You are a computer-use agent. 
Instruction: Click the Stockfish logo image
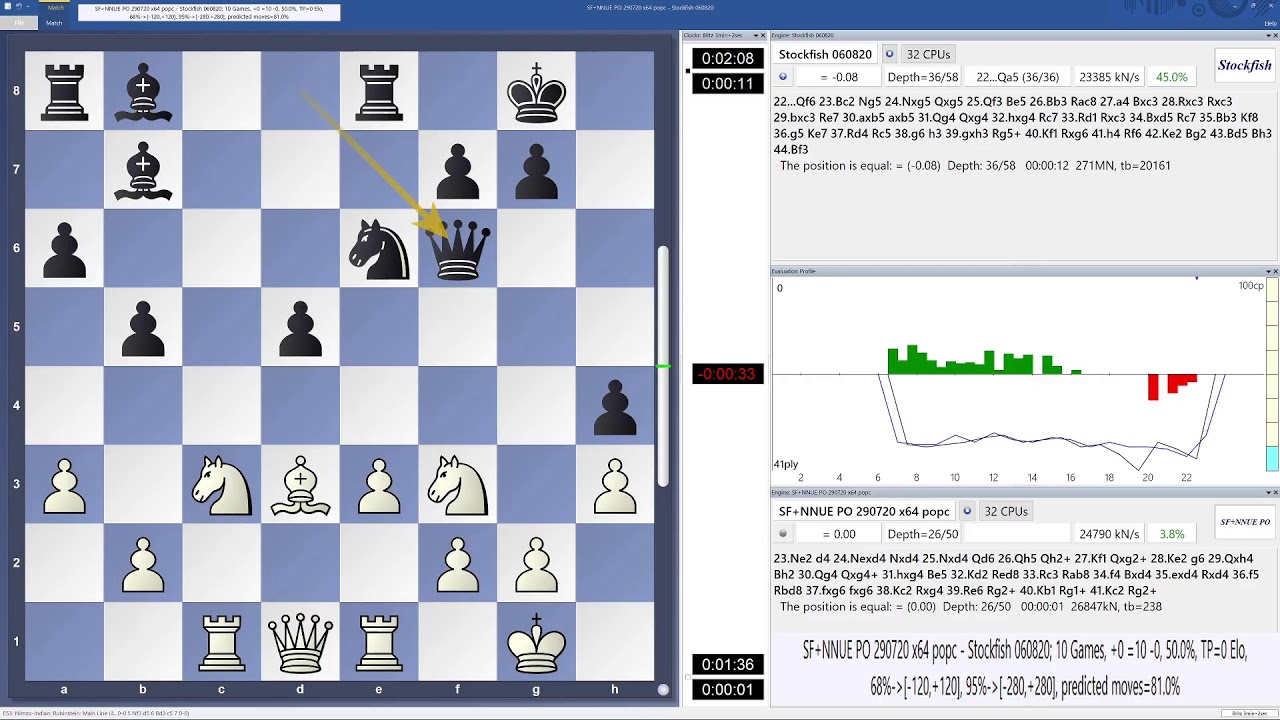[x=1244, y=65]
